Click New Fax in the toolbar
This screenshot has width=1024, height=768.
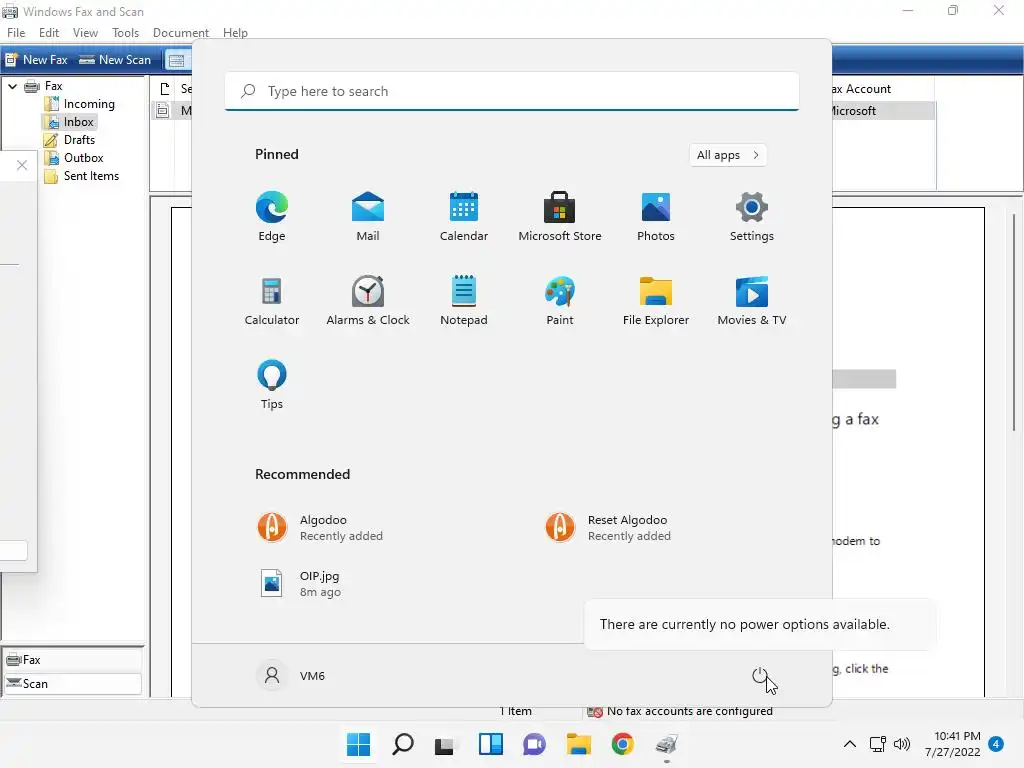coord(37,59)
